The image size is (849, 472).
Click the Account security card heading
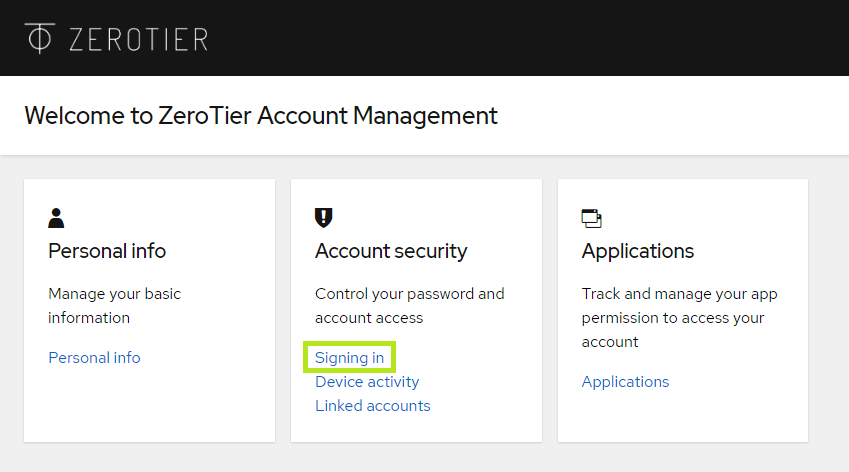click(x=391, y=250)
